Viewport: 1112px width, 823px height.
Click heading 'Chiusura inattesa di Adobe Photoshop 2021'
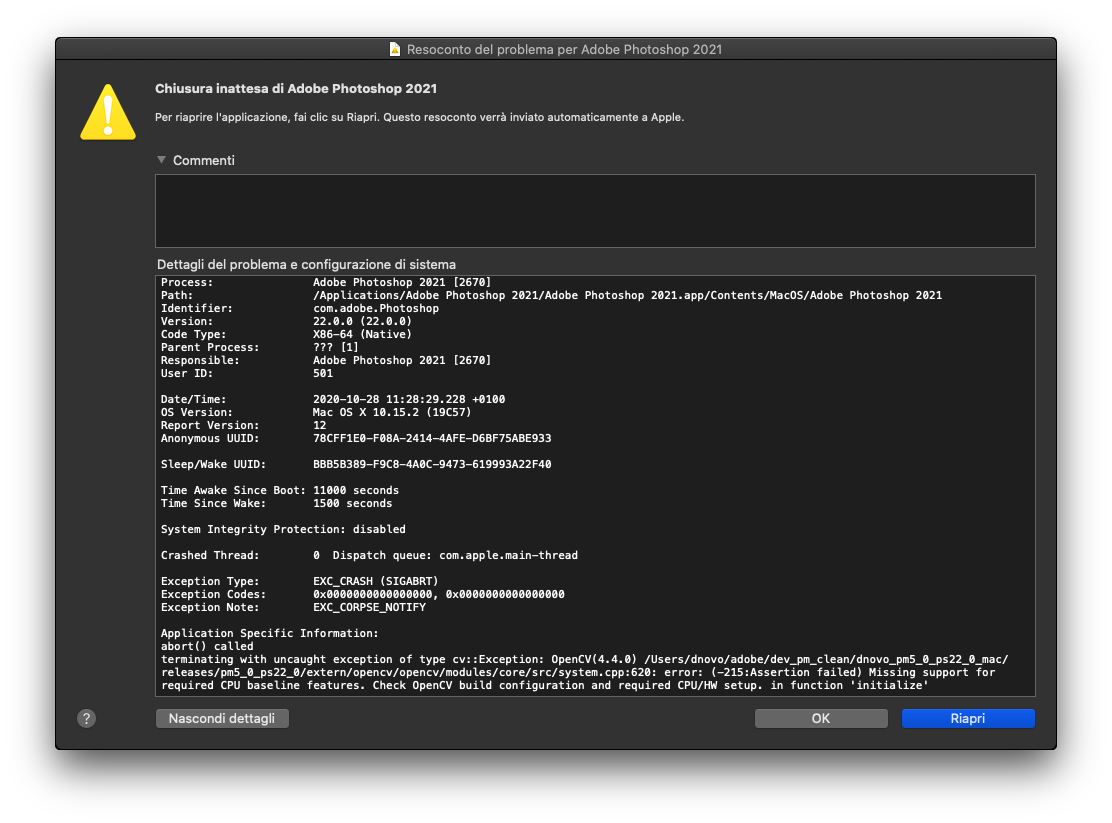tap(296, 89)
